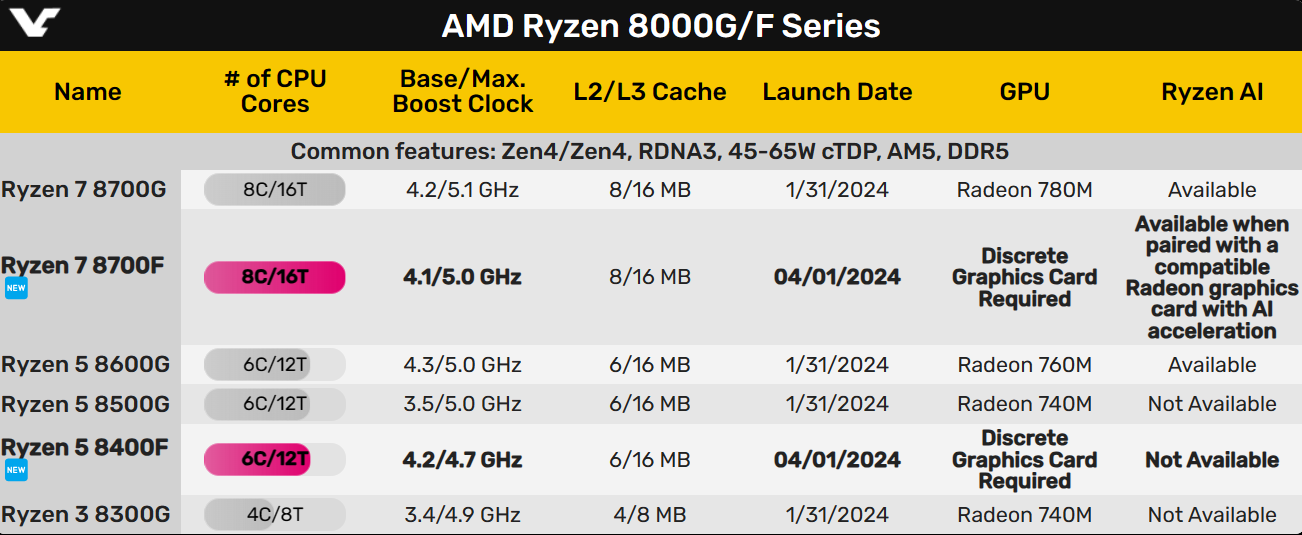Click the gray 8C/16T pill for 8700G
Viewport: 1302px width, 535px height.
pyautogui.click(x=275, y=189)
